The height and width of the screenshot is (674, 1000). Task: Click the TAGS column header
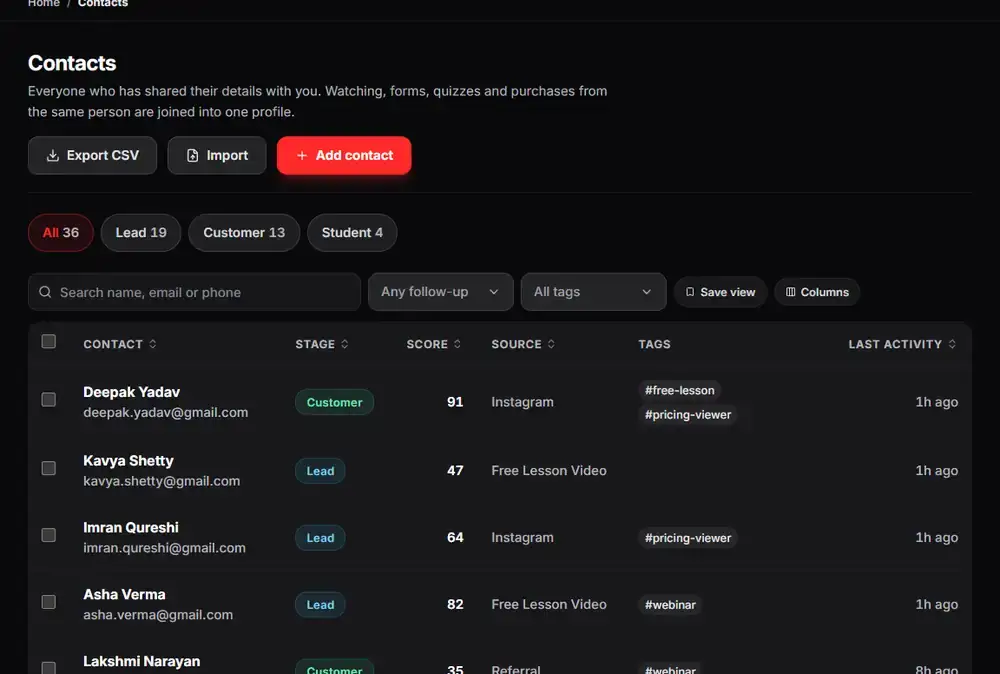coord(654,344)
